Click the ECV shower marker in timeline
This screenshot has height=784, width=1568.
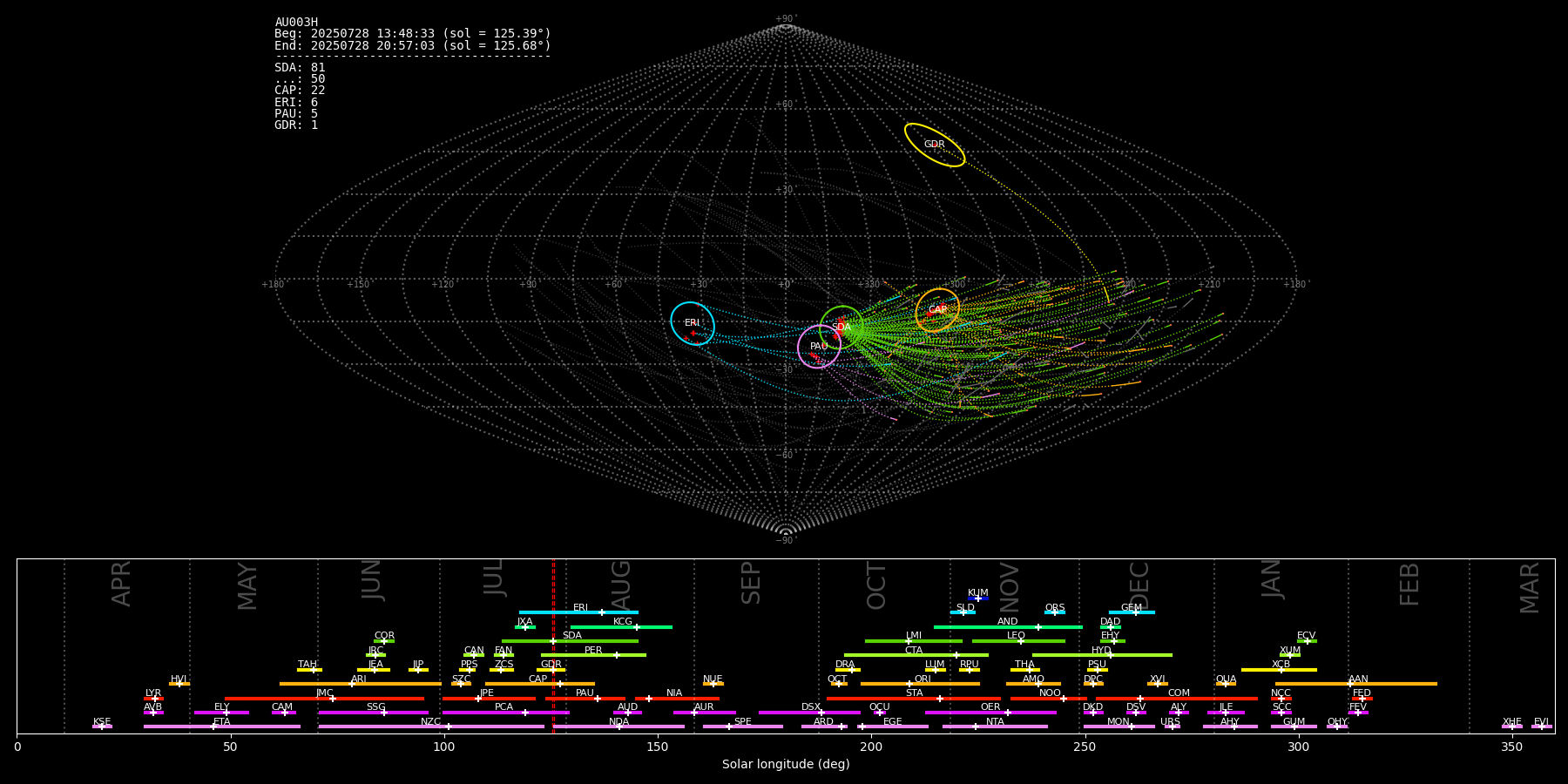tap(1307, 641)
